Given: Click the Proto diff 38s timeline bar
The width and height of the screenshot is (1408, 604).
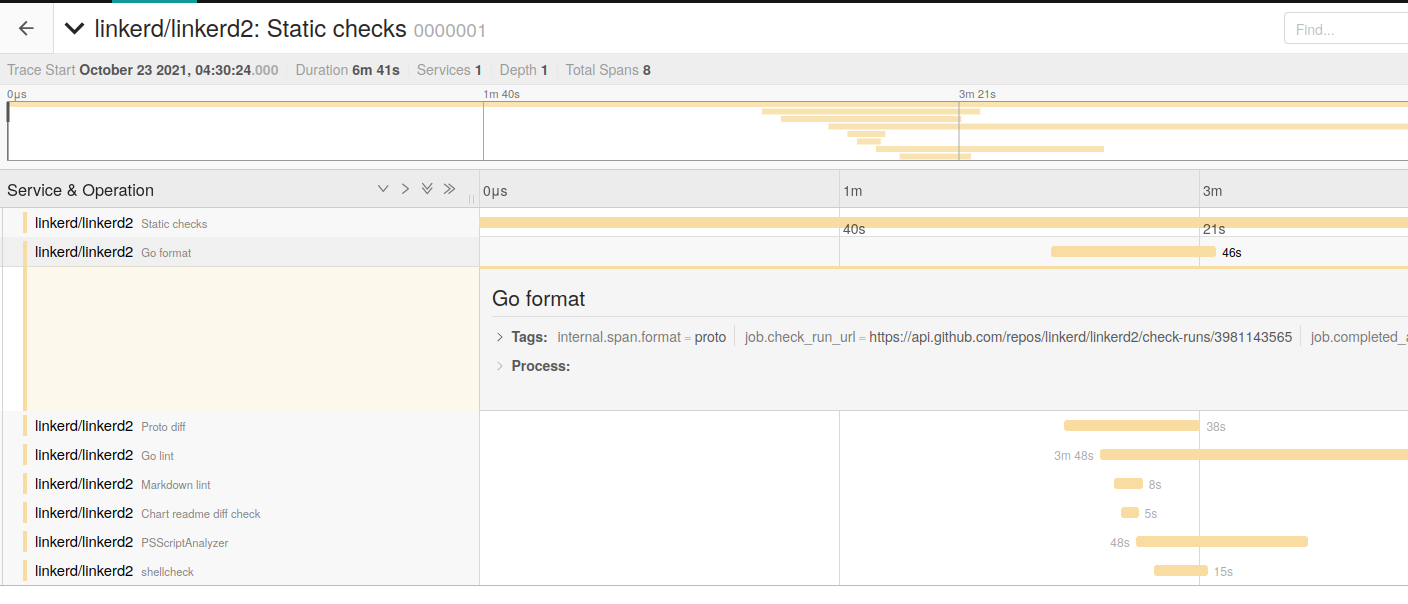Looking at the screenshot, I should (x=1131, y=426).
